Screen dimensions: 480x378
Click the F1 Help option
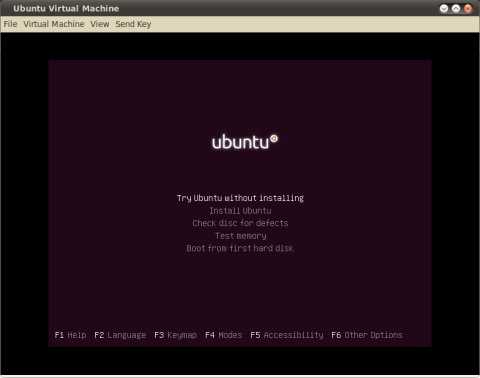[x=70, y=335]
